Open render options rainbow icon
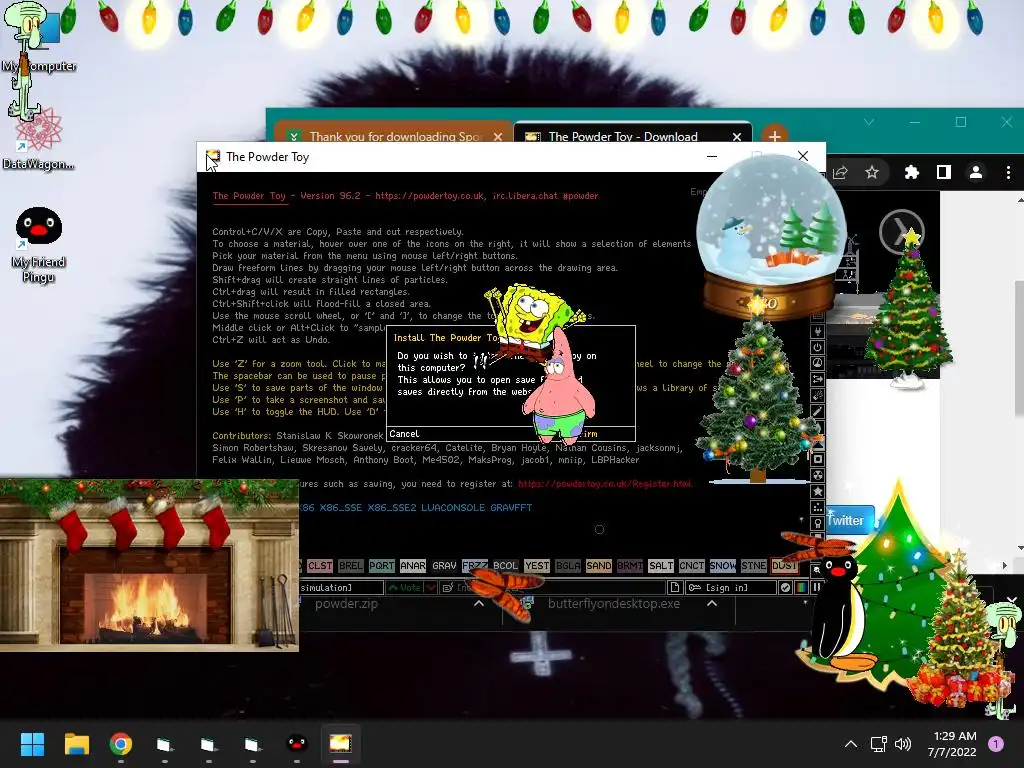Image resolution: width=1024 pixels, height=768 pixels. [801, 587]
